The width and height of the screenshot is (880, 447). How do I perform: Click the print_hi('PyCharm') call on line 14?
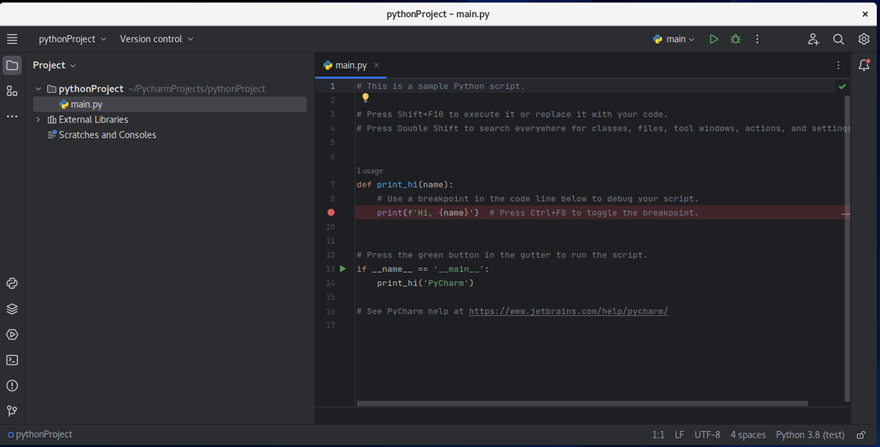coord(425,283)
